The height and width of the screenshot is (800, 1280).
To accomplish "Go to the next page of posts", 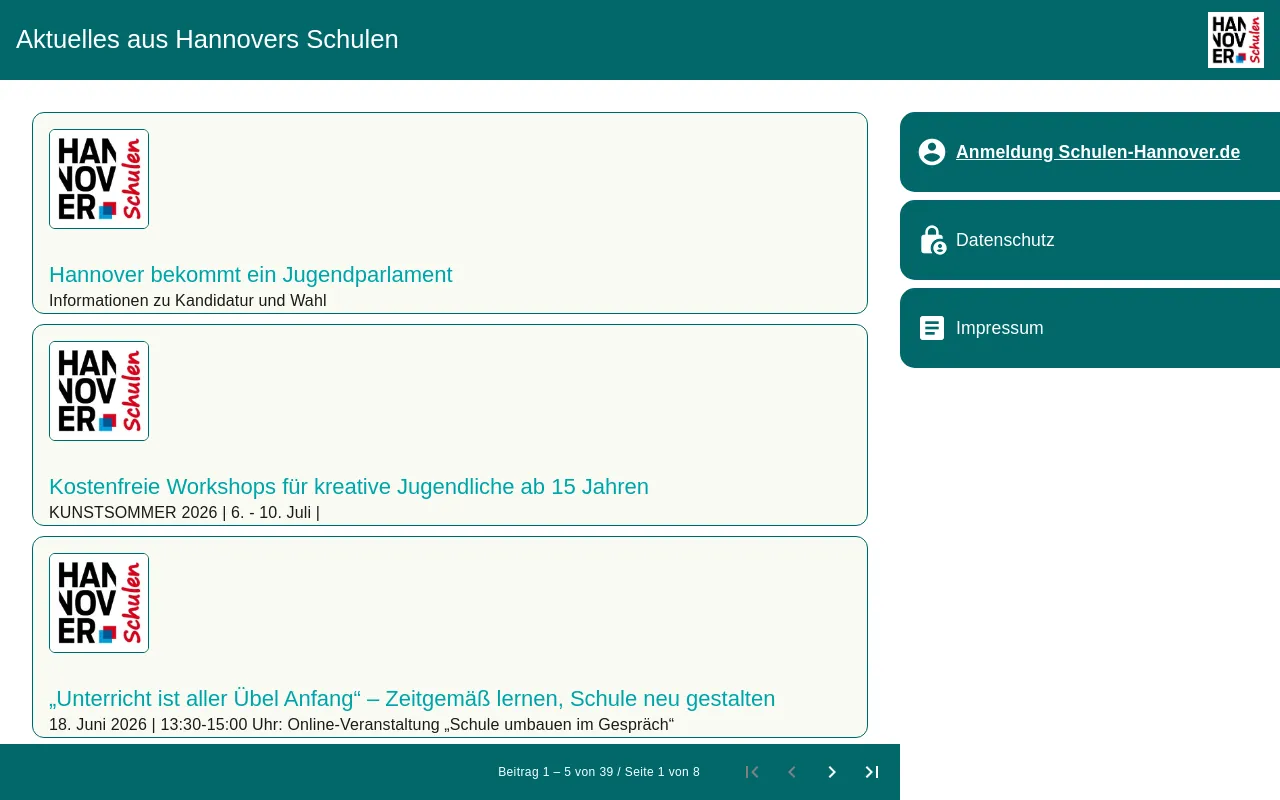I will 832,772.
